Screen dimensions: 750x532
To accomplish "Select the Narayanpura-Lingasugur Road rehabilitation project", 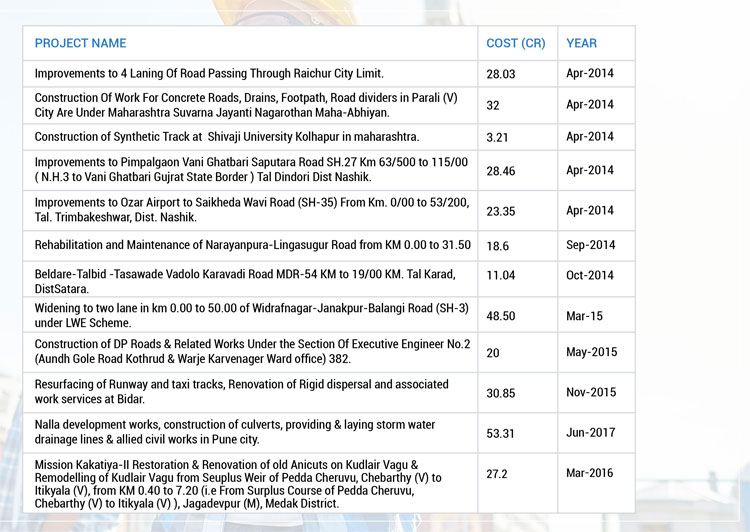I will point(253,245).
